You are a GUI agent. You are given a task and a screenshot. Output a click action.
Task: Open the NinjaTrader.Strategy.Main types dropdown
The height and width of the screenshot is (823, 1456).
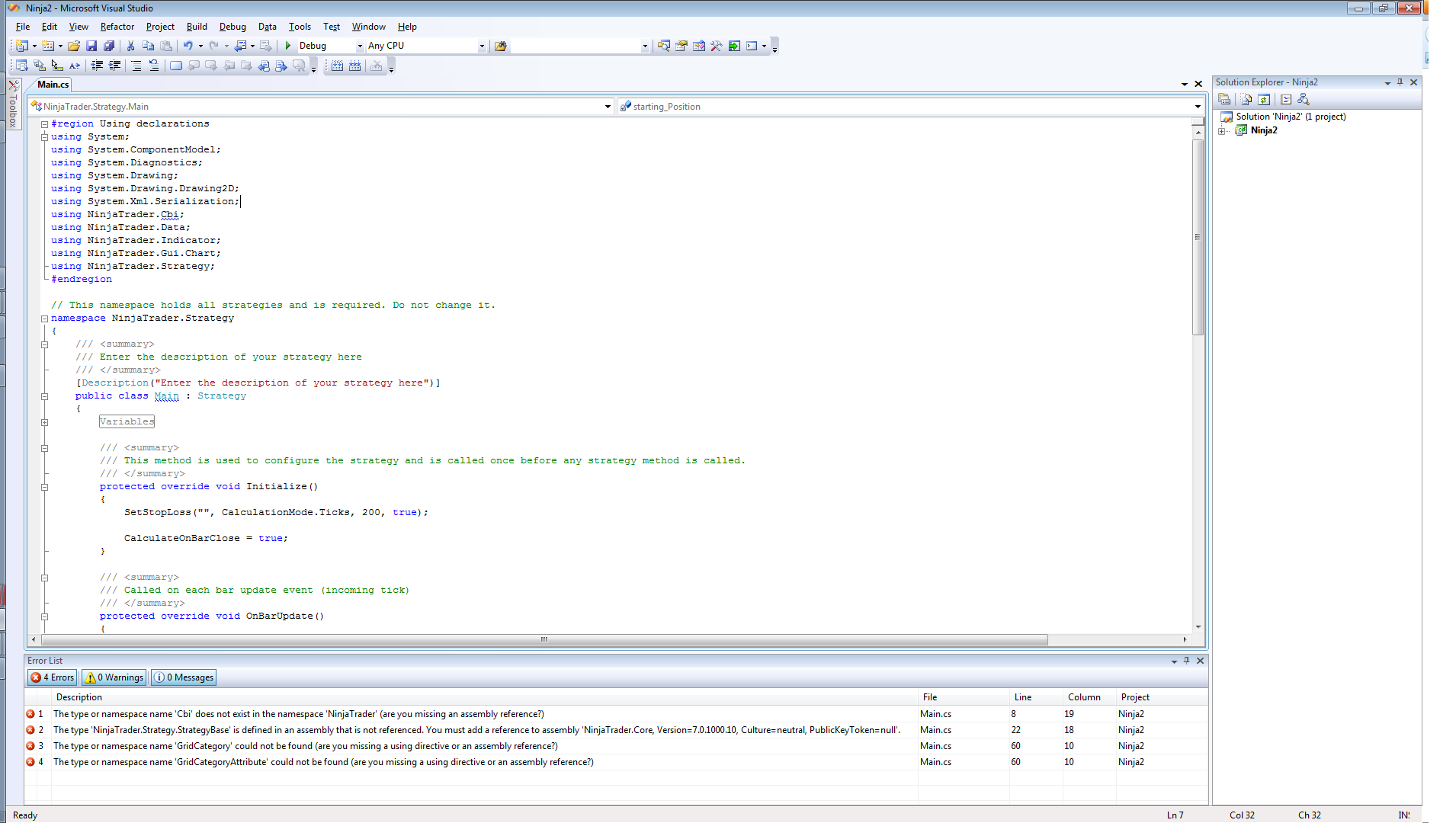pos(608,107)
